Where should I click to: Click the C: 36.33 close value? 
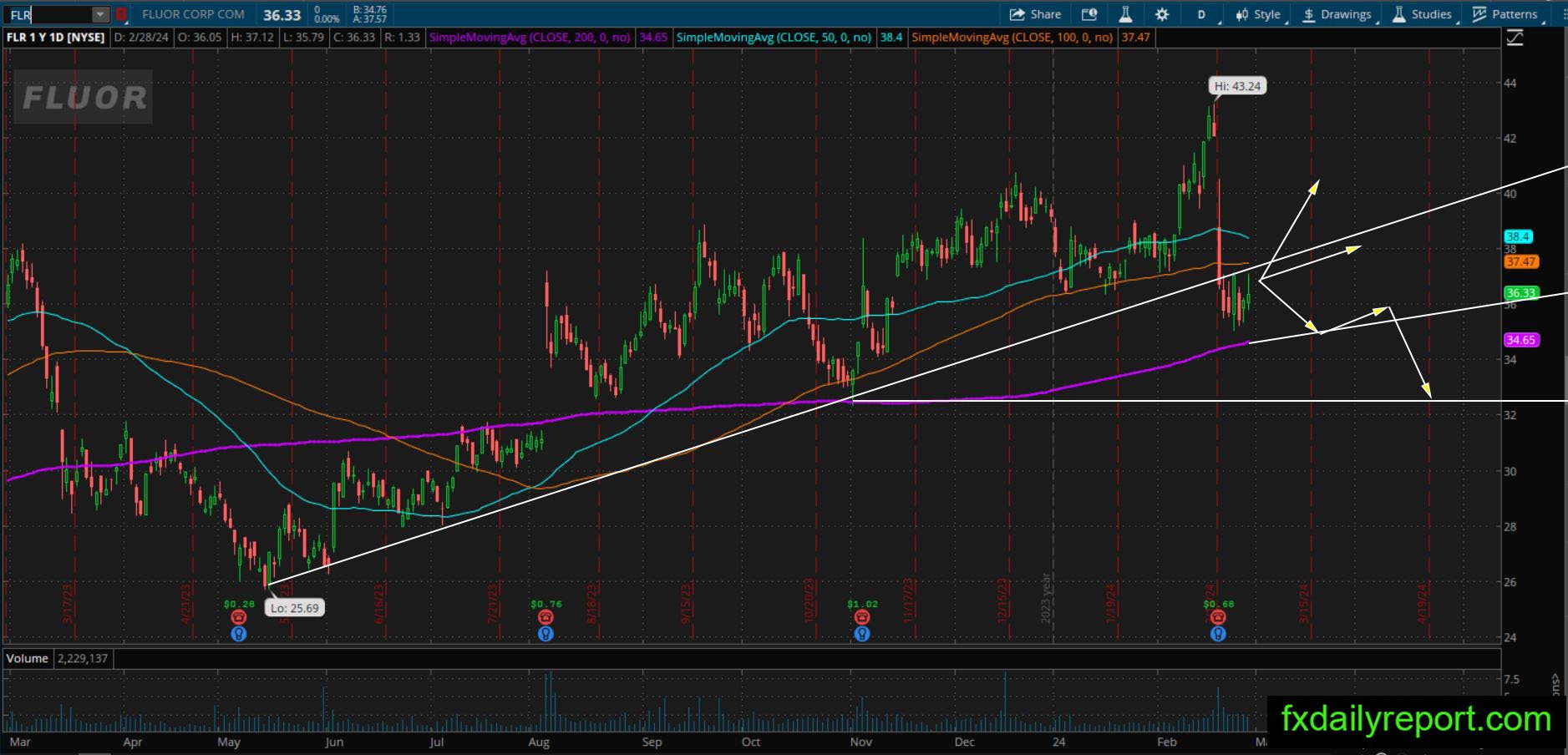[355, 37]
